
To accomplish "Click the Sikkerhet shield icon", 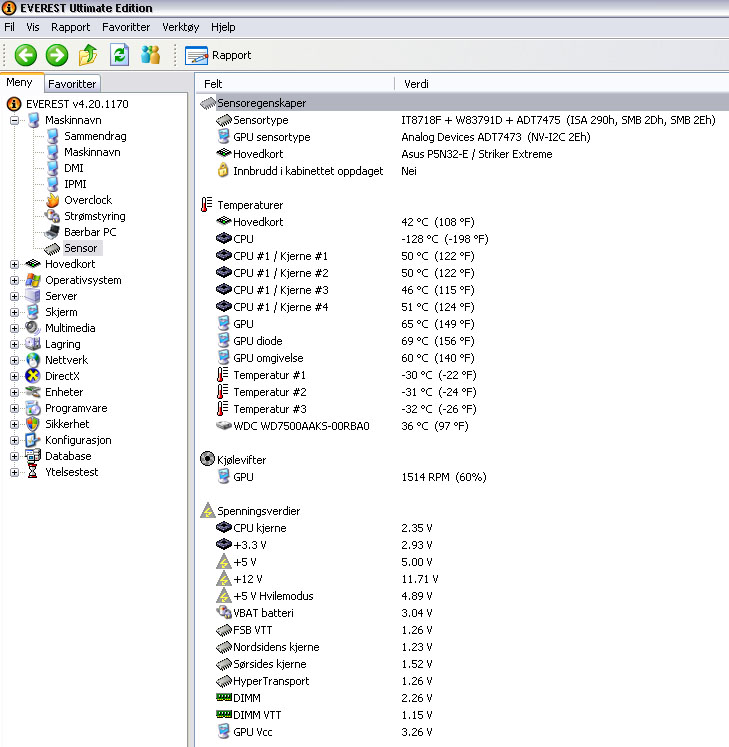I will 32,424.
